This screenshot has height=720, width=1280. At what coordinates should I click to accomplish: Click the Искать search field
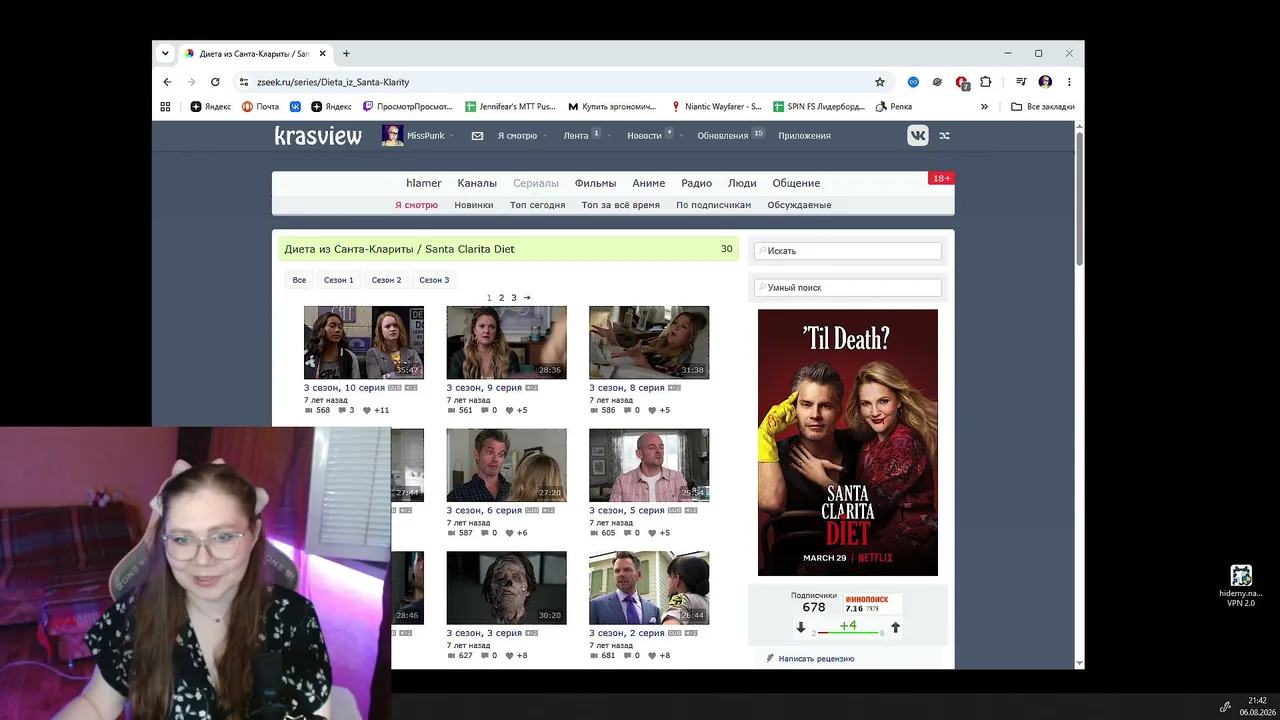click(x=848, y=251)
